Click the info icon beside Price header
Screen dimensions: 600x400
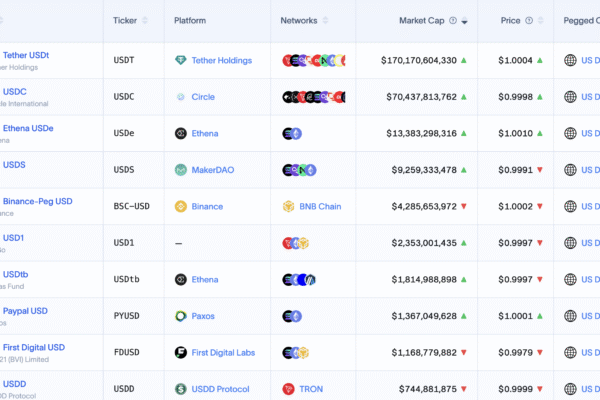click(x=530, y=20)
